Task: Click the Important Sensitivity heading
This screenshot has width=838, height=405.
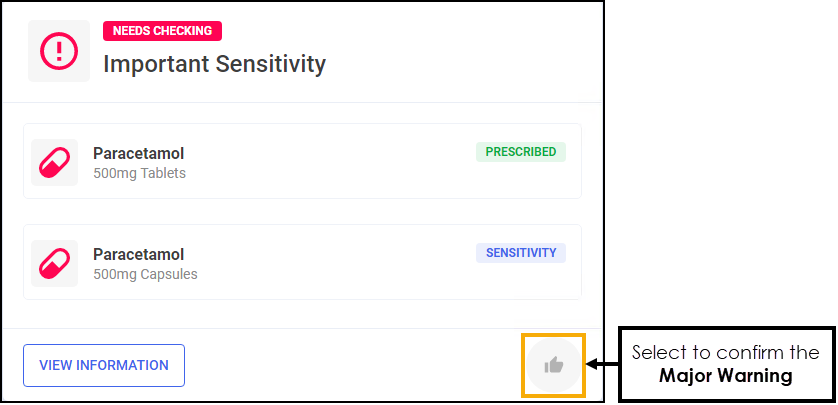Action: tap(214, 64)
